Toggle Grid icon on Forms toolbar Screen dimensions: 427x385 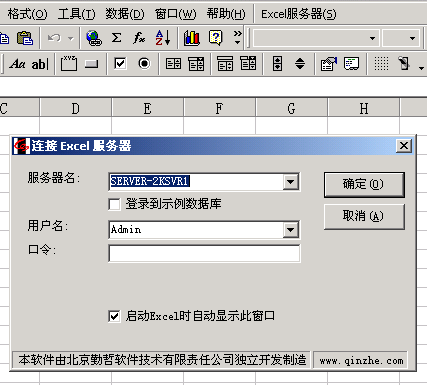(381, 63)
